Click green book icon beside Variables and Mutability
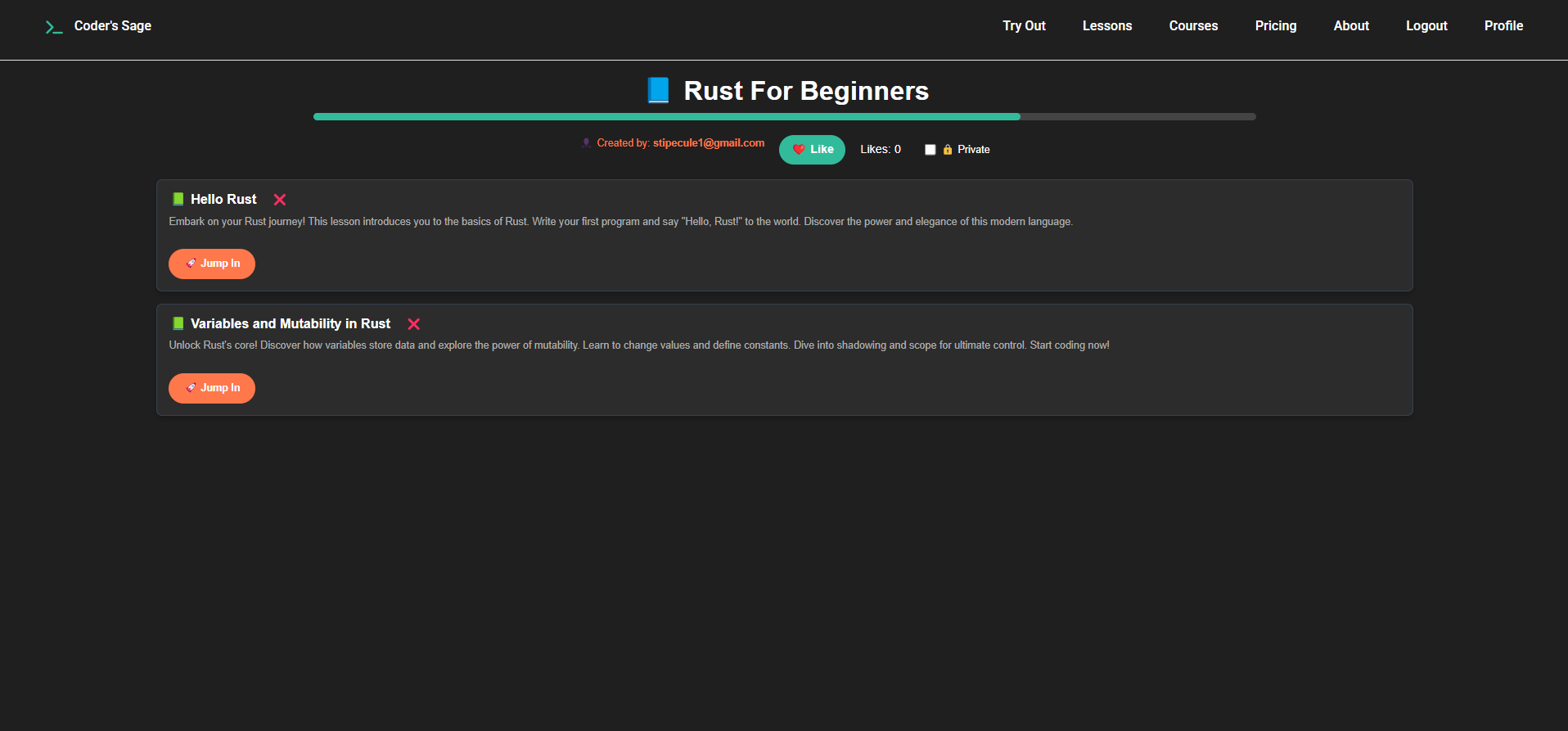Viewport: 1568px width, 731px height. pyautogui.click(x=178, y=323)
